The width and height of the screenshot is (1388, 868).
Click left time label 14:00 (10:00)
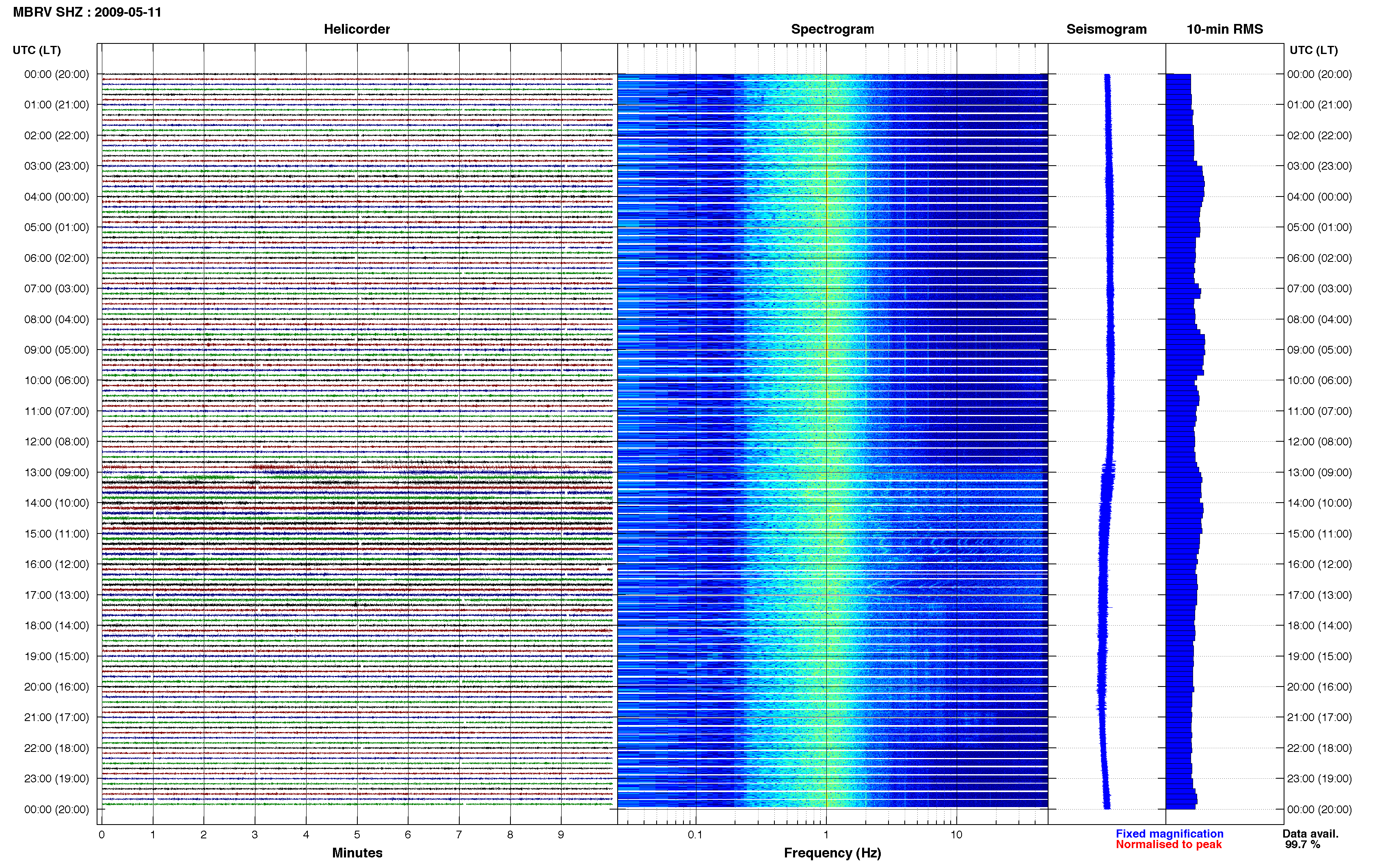[x=56, y=503]
